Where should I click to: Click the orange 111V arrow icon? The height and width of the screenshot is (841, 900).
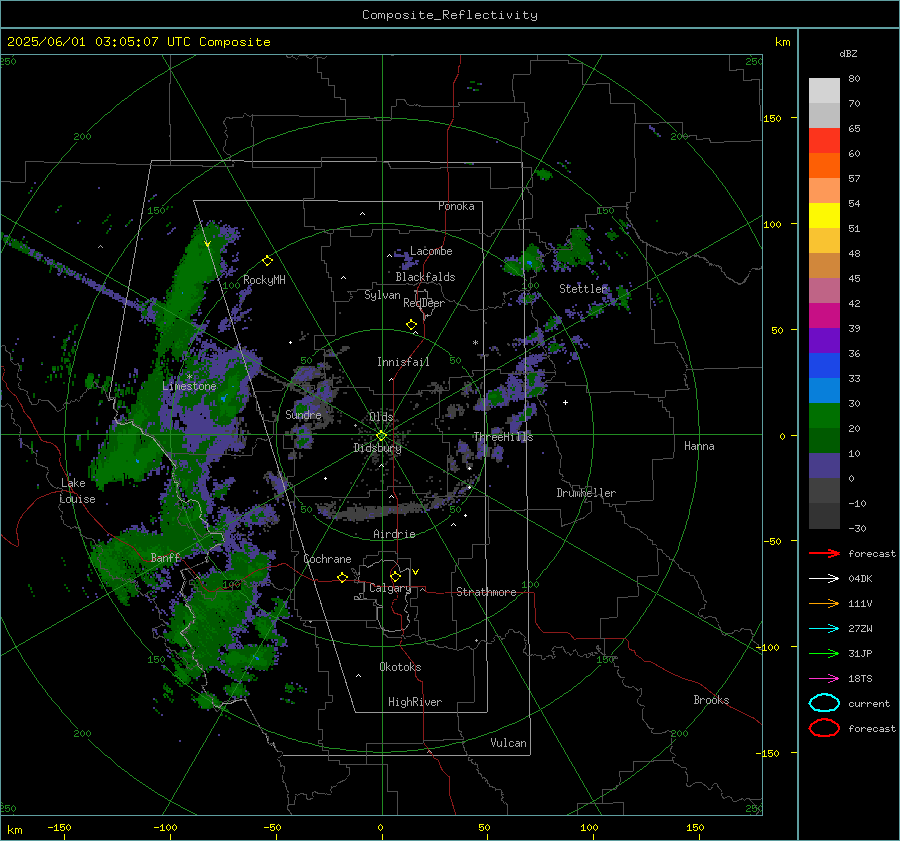pos(824,603)
